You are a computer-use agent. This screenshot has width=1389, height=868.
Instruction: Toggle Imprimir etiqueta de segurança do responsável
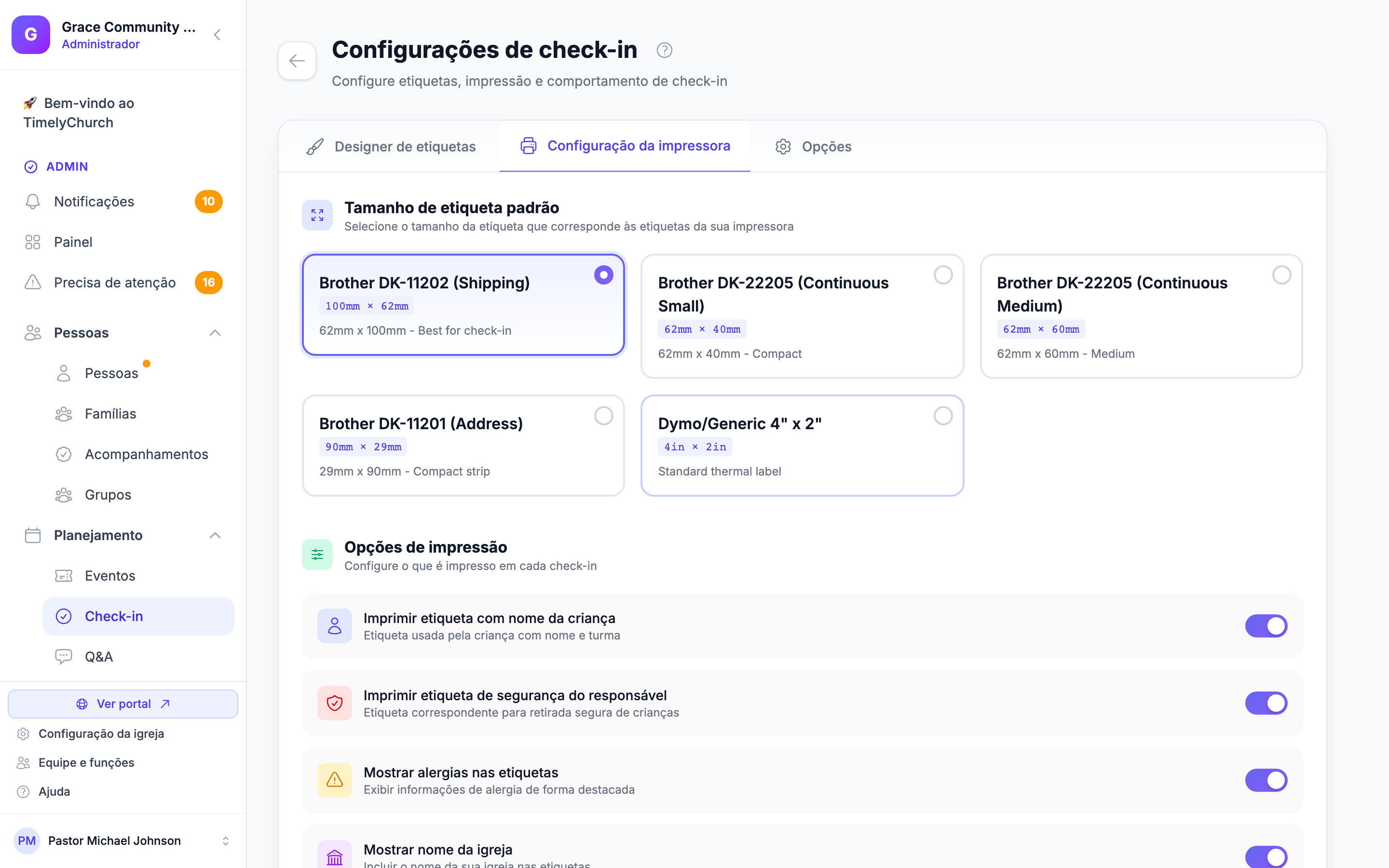[x=1266, y=703]
